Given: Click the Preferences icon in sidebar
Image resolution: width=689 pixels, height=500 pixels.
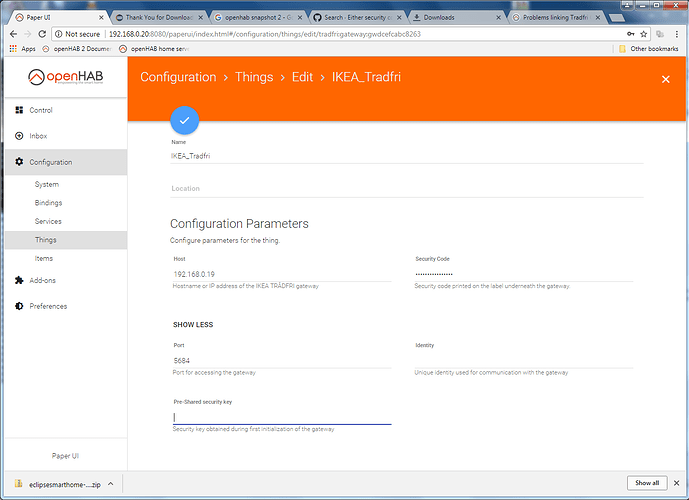Looking at the screenshot, I should coord(19,306).
